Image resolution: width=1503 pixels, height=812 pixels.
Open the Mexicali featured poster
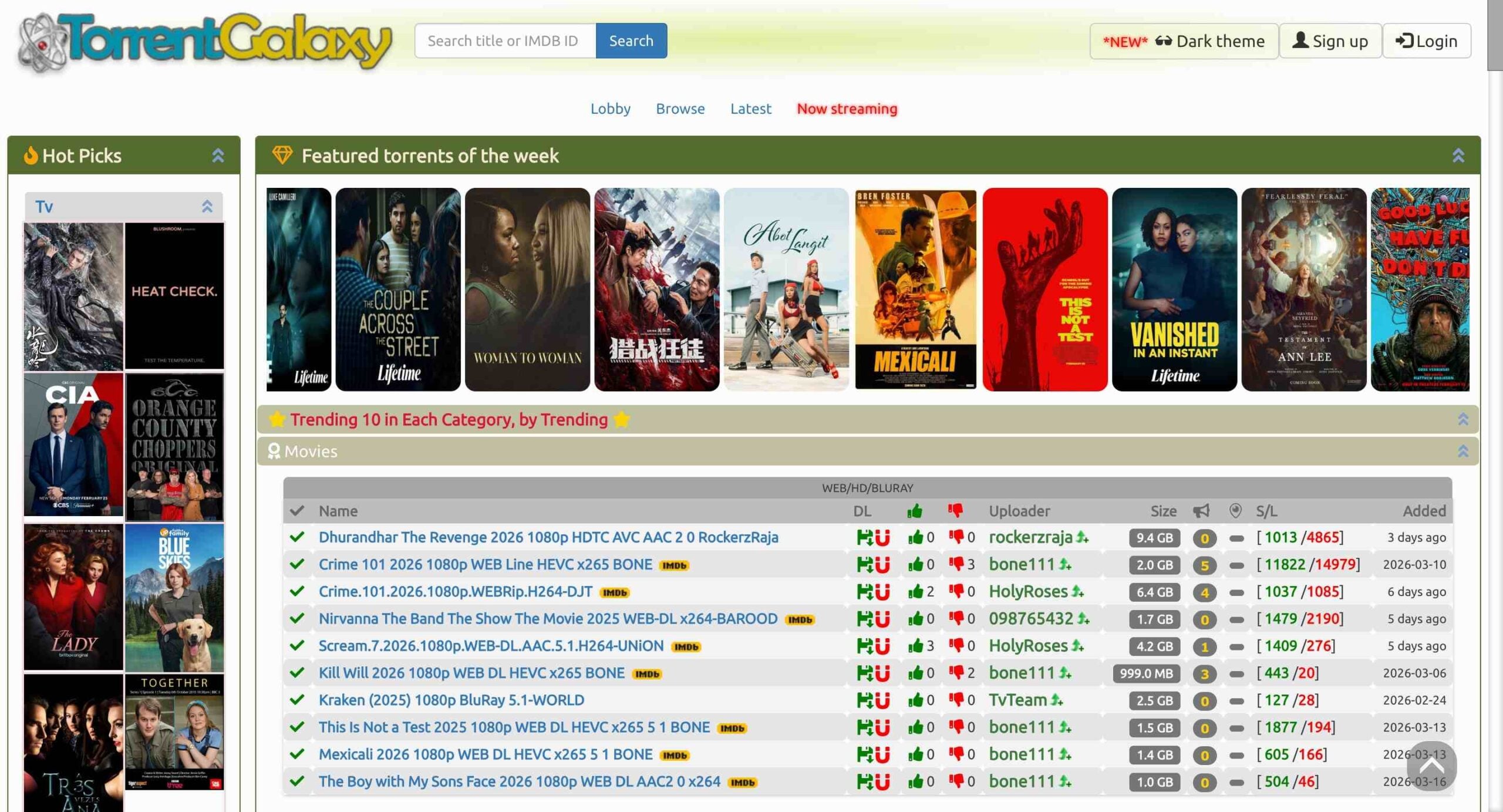click(915, 289)
